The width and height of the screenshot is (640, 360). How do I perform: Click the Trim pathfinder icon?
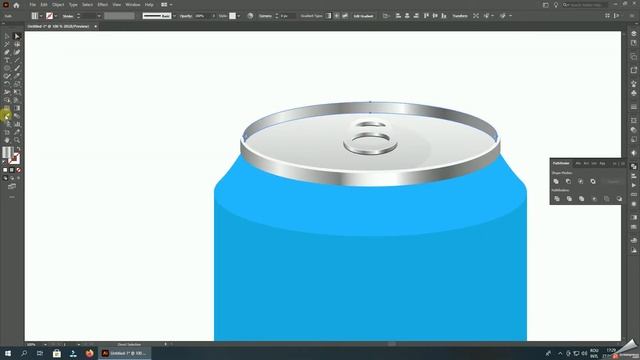pyautogui.click(x=569, y=199)
